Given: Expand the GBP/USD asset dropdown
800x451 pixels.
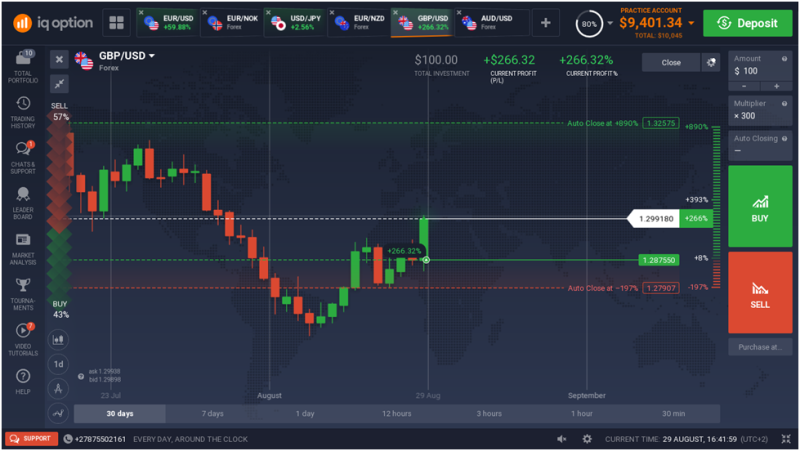Looking at the screenshot, I should (x=152, y=56).
